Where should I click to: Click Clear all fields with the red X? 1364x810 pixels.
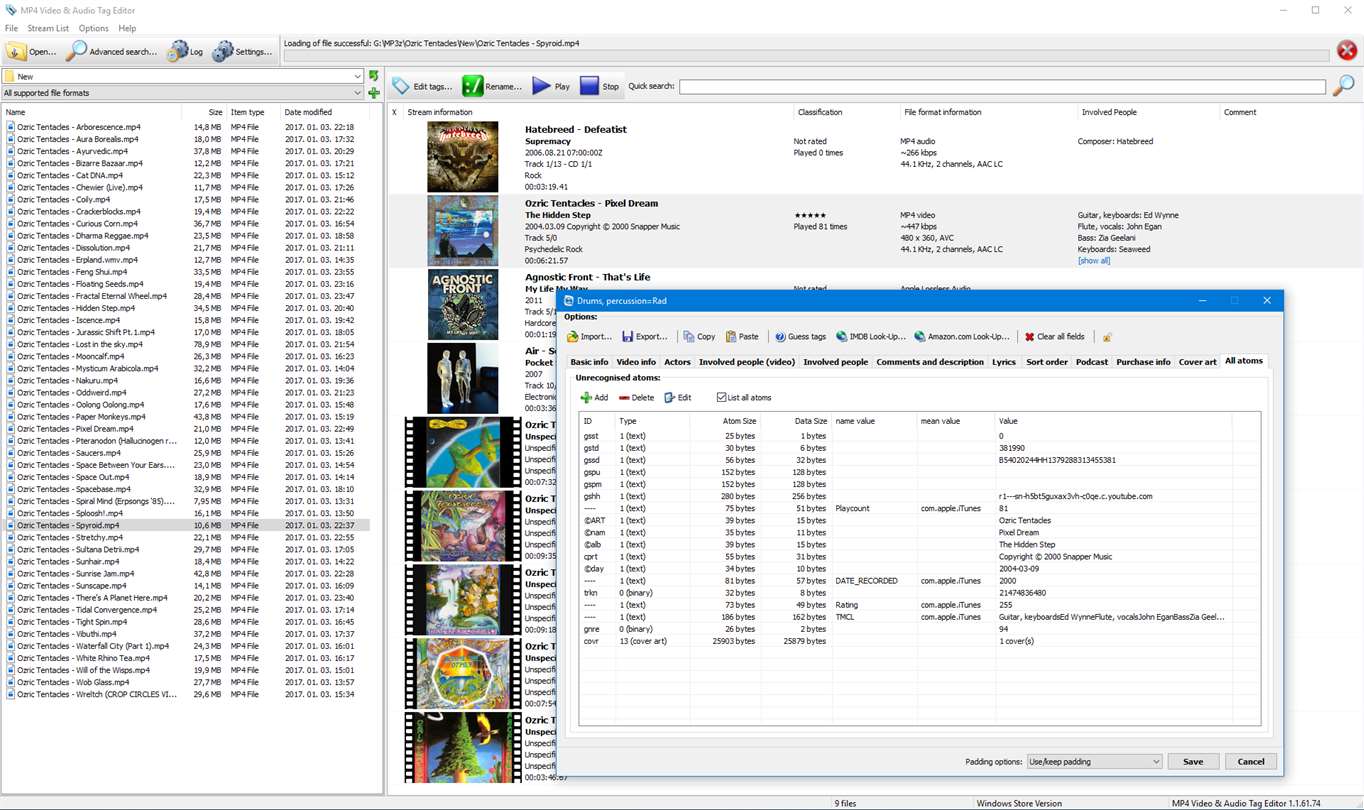[1054, 337]
